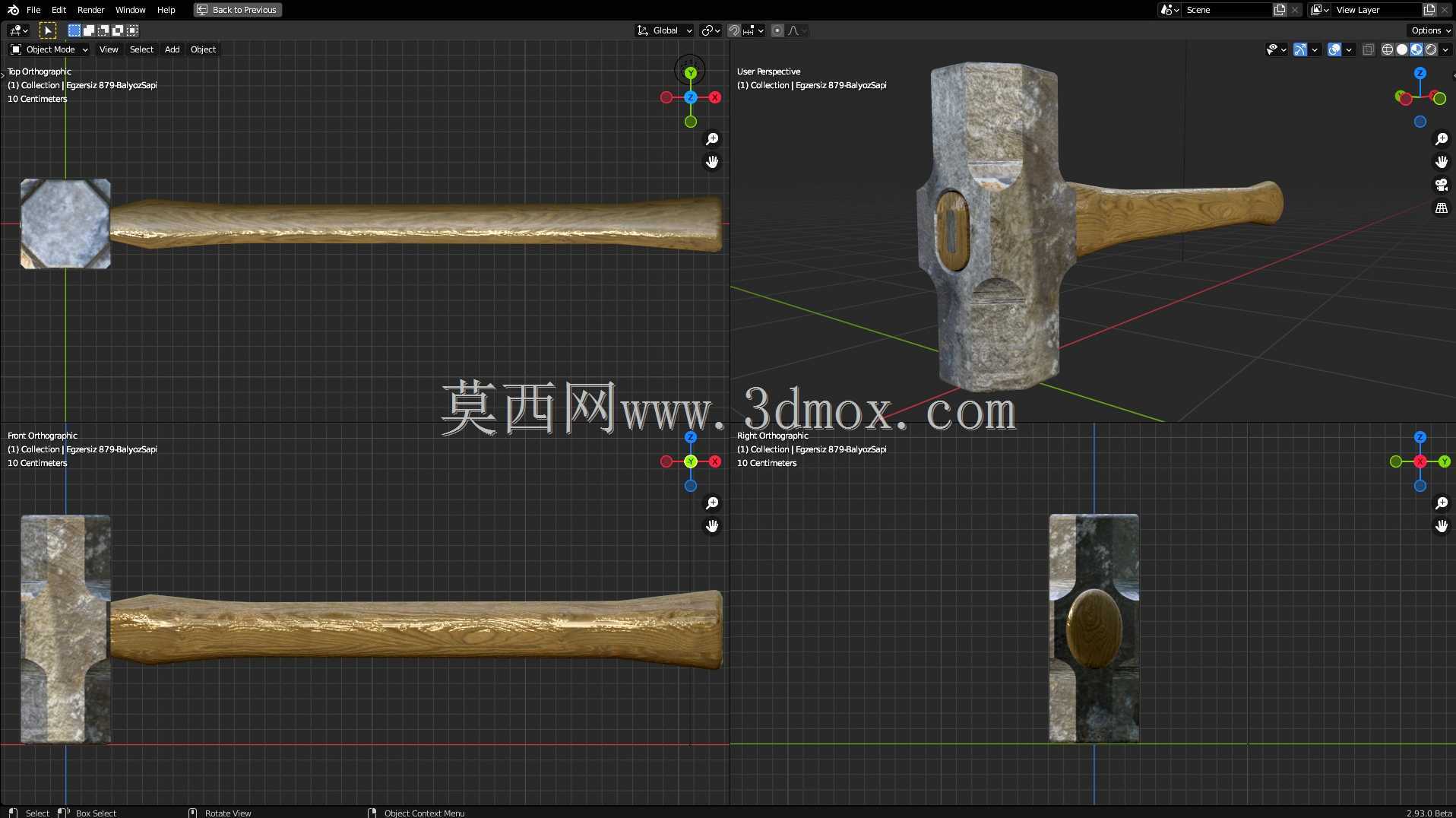Click zoom icon in Front Orthographic view
Viewport: 1456px width, 818px height.
coord(712,503)
